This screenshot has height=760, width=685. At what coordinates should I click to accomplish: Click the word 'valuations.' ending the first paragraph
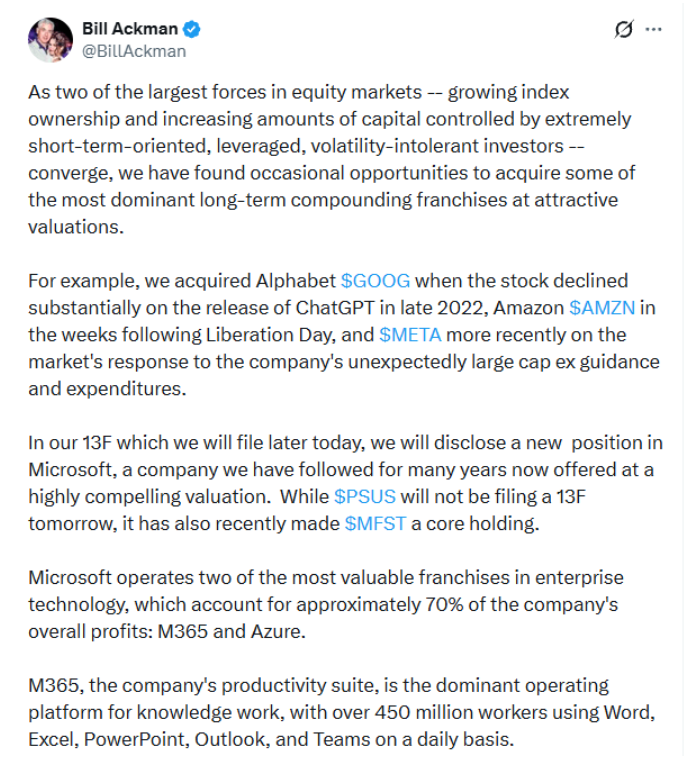point(76,227)
